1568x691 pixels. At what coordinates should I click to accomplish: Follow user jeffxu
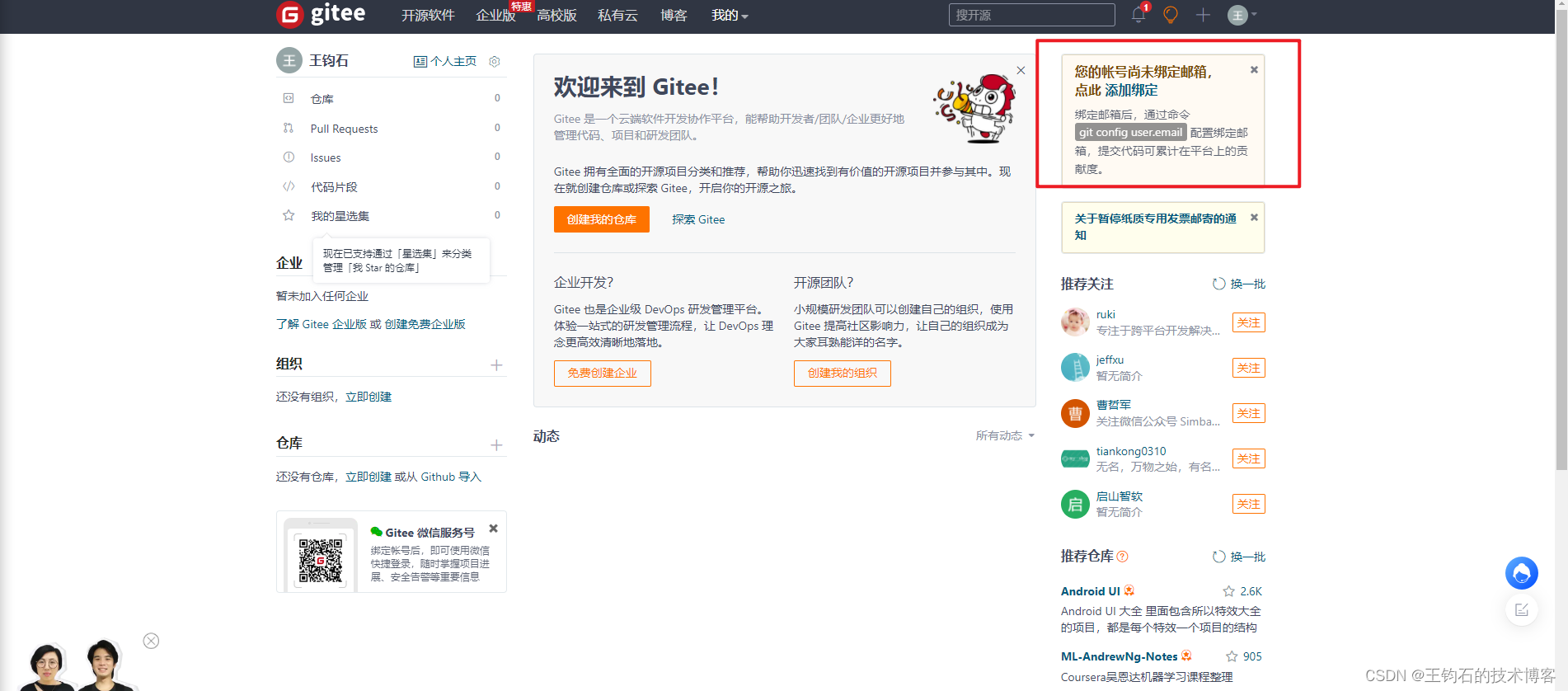[x=1249, y=368]
